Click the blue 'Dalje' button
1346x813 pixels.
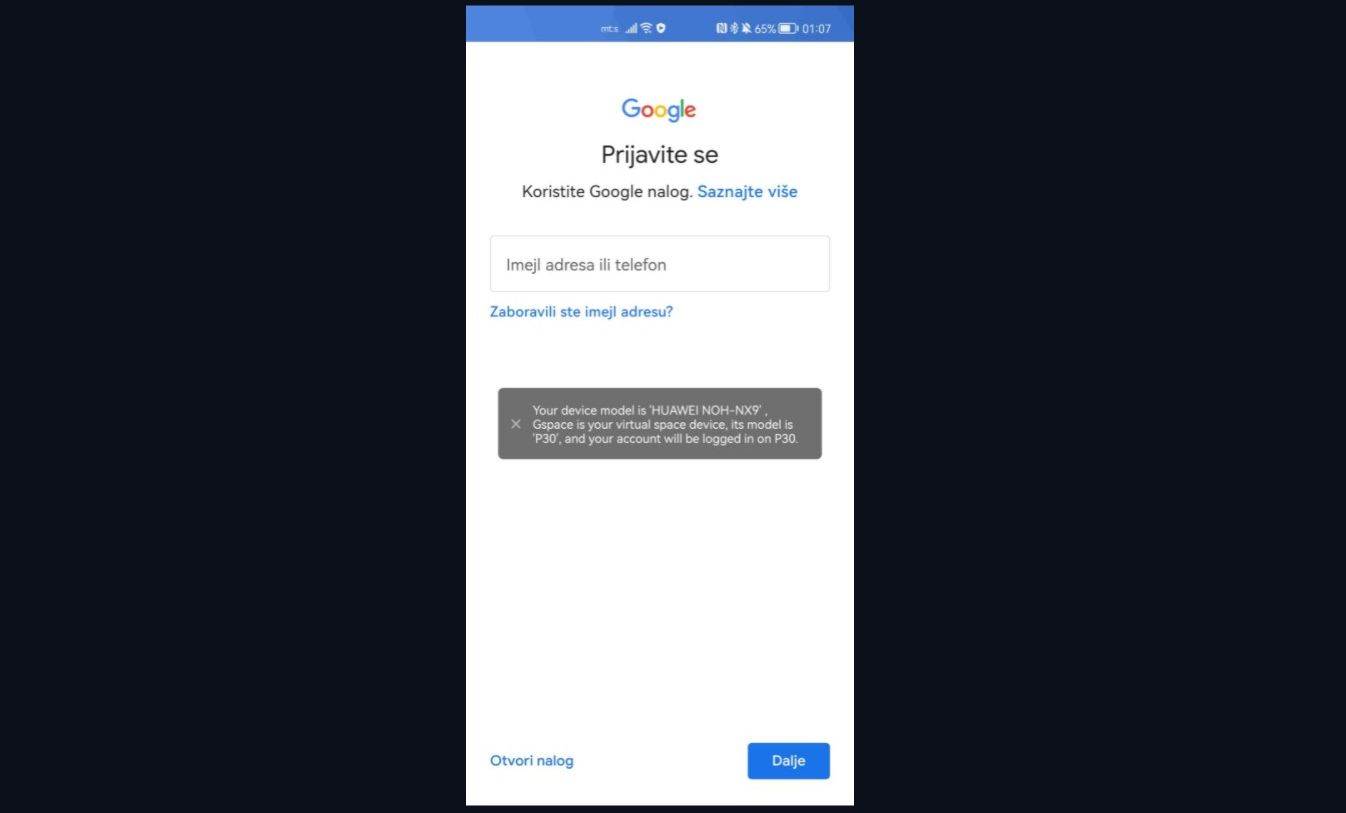(788, 761)
